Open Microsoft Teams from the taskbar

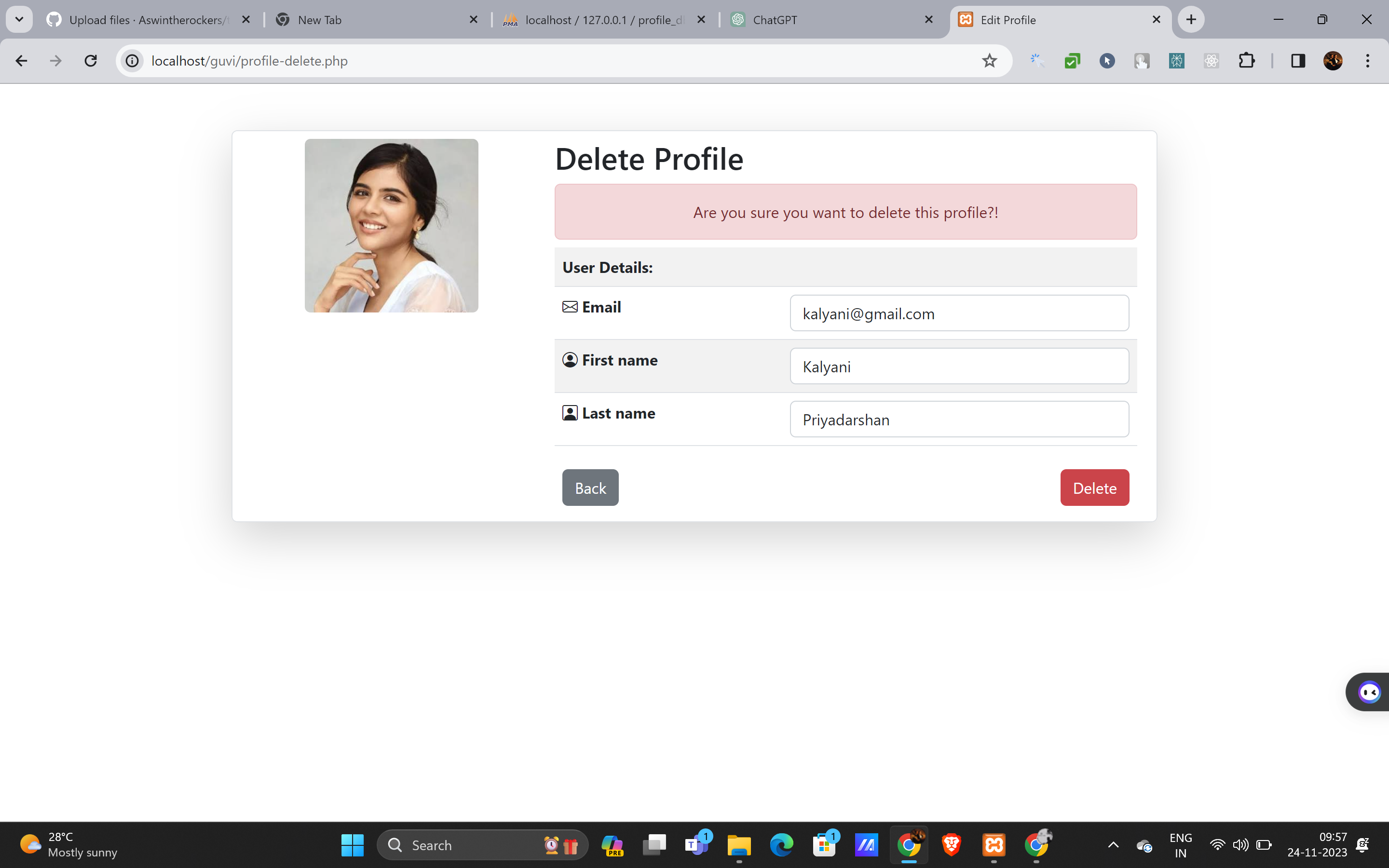(697, 844)
